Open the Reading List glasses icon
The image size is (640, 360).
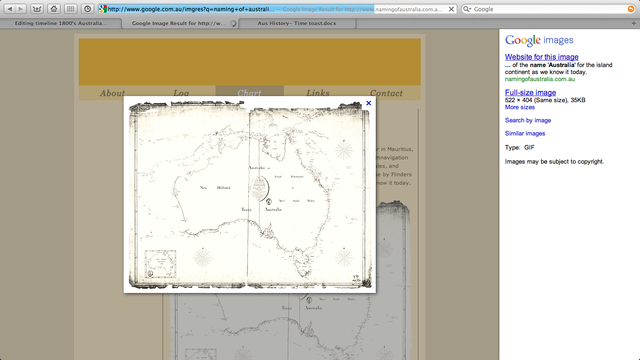37,9
